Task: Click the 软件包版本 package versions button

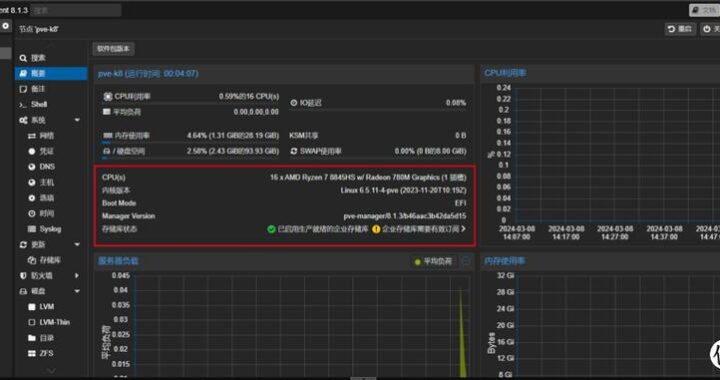Action: (x=113, y=49)
